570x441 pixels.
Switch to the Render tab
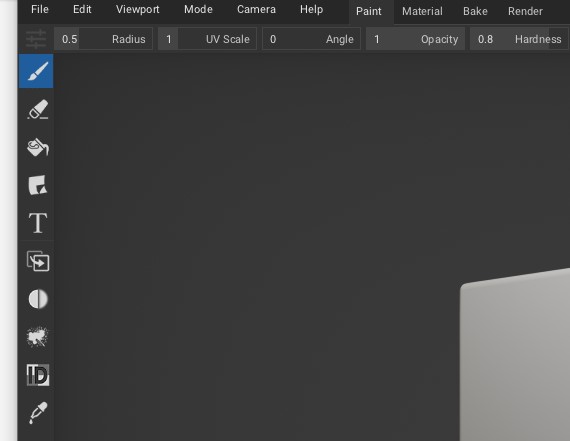click(525, 12)
